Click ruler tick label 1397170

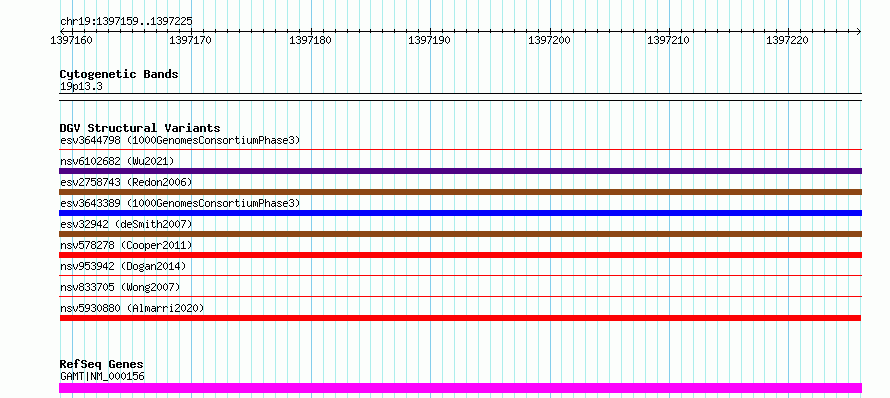[x=191, y=40]
